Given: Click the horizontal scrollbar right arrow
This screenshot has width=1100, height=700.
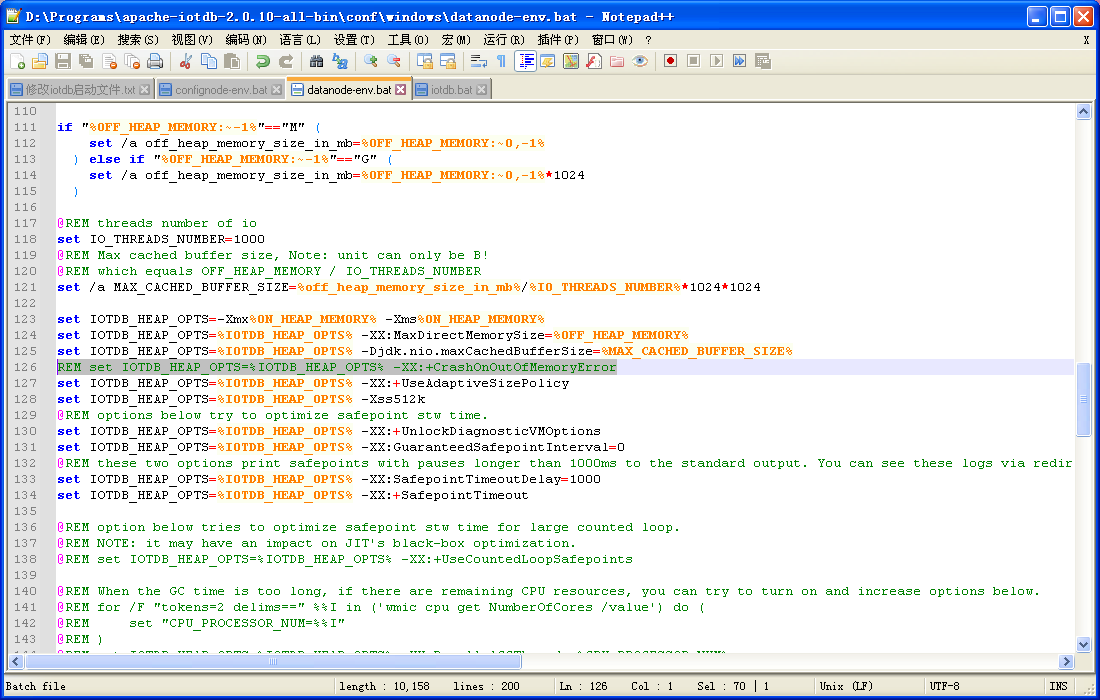Looking at the screenshot, I should [x=1066, y=661].
